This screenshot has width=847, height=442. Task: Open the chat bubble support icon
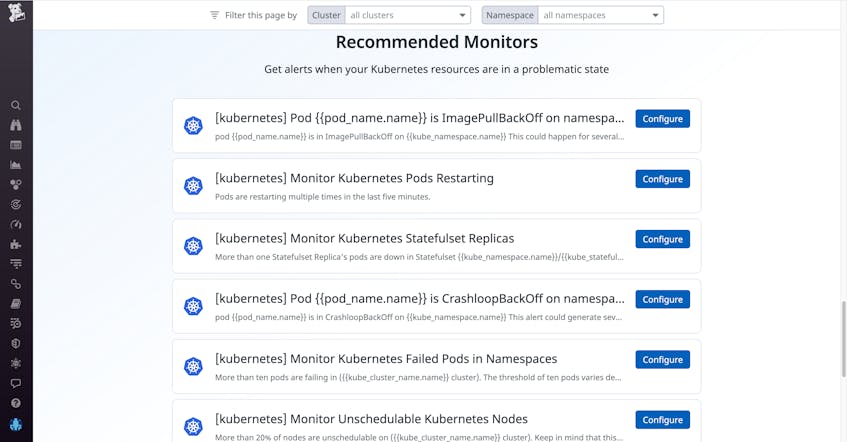(16, 383)
